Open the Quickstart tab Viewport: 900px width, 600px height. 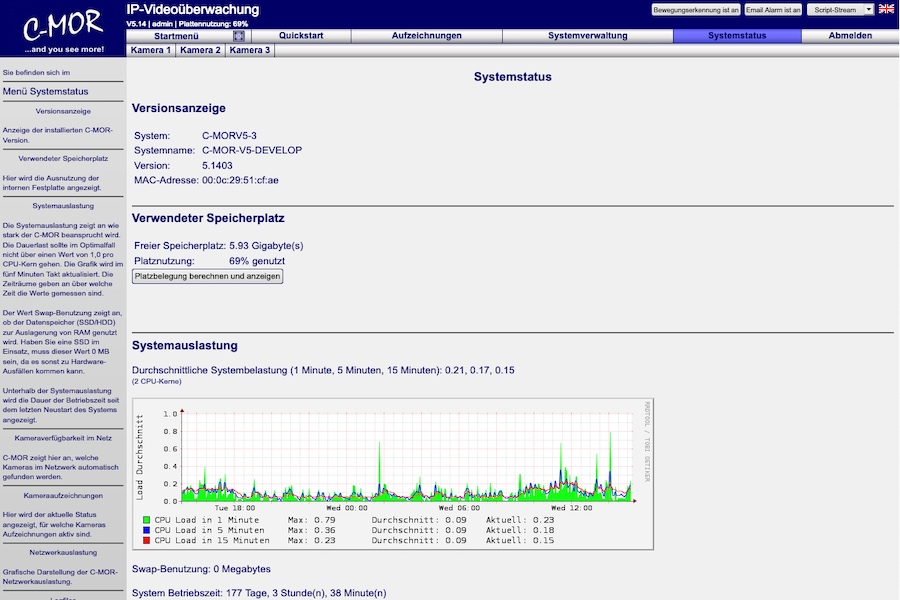[x=301, y=36]
